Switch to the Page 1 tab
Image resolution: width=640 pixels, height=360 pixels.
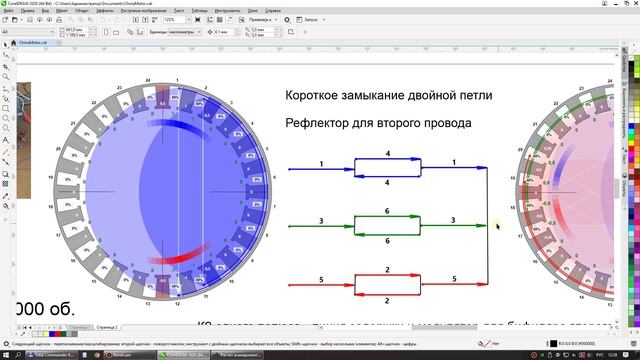click(80, 327)
